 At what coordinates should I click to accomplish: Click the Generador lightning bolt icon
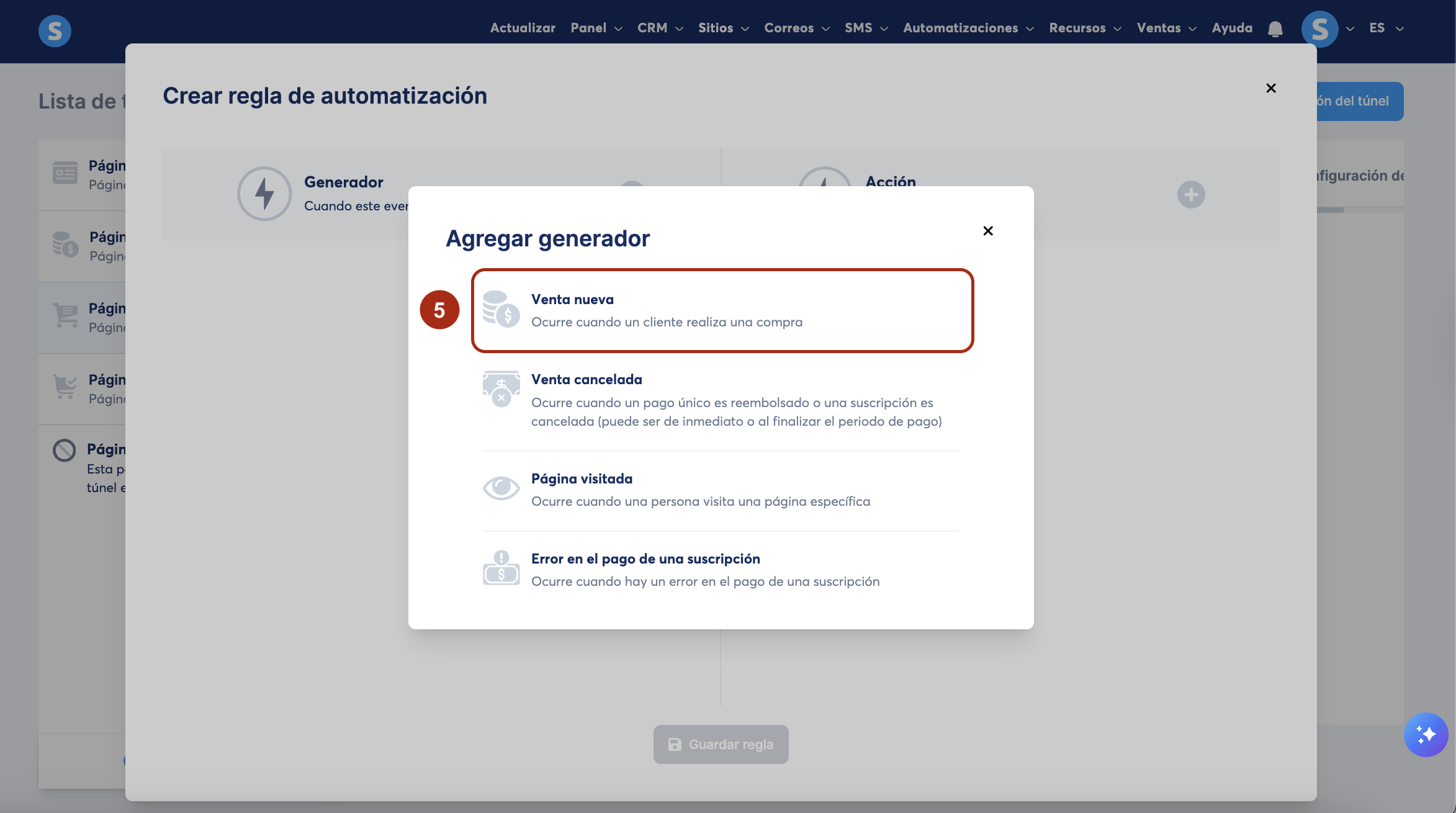point(264,194)
